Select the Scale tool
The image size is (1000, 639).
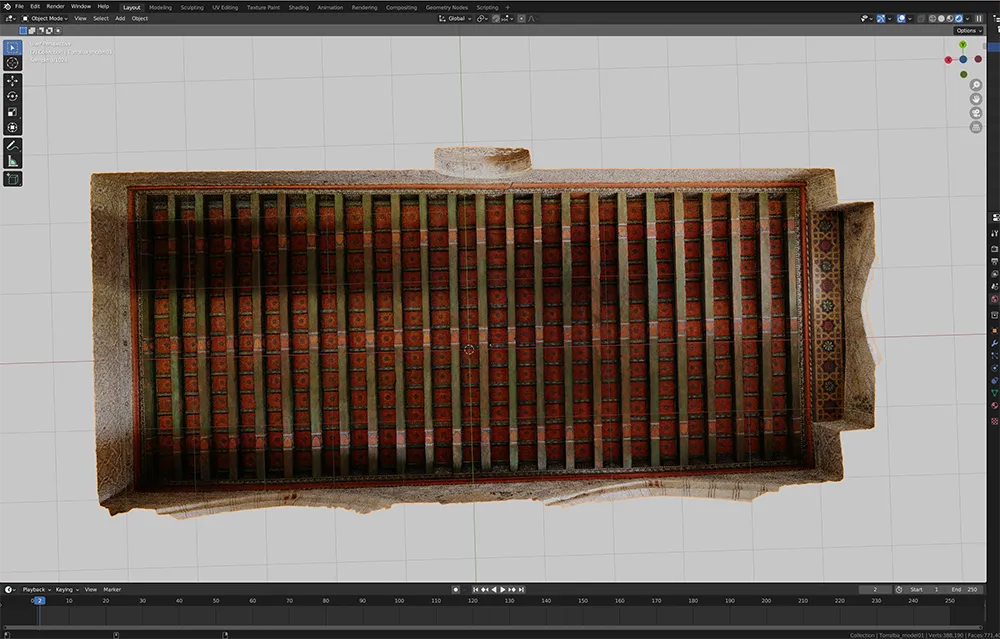13,112
